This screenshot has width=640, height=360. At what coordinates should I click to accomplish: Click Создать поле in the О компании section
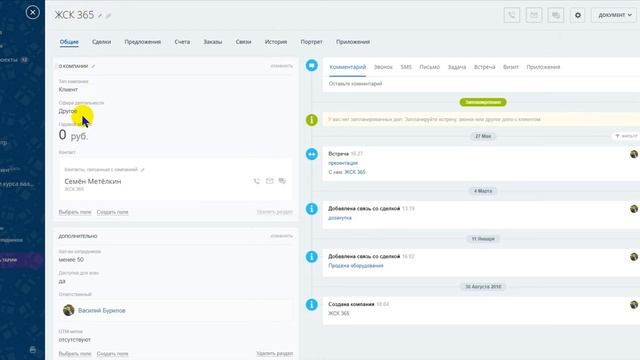(112, 212)
